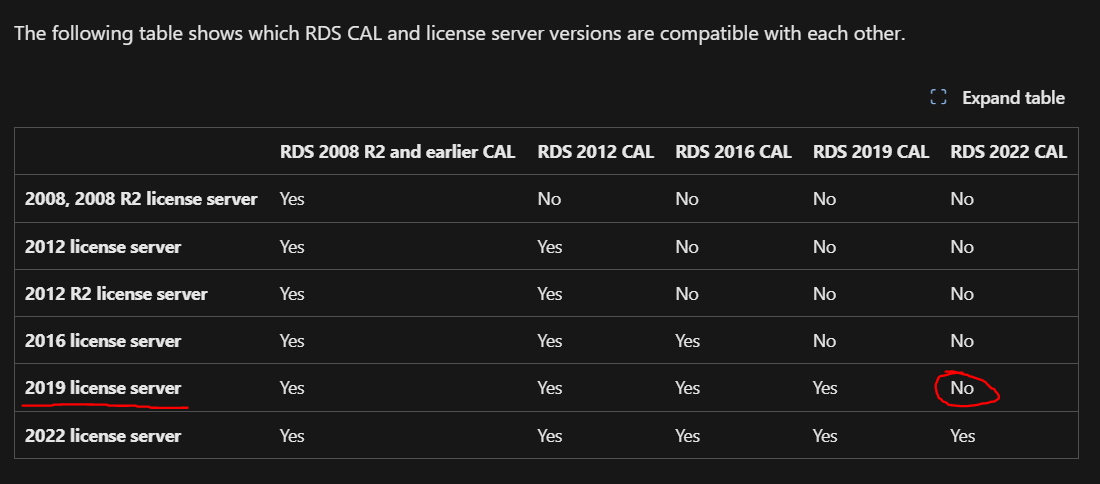Select the 2012 license server row header
The image size is (1100, 484).
click(x=102, y=247)
